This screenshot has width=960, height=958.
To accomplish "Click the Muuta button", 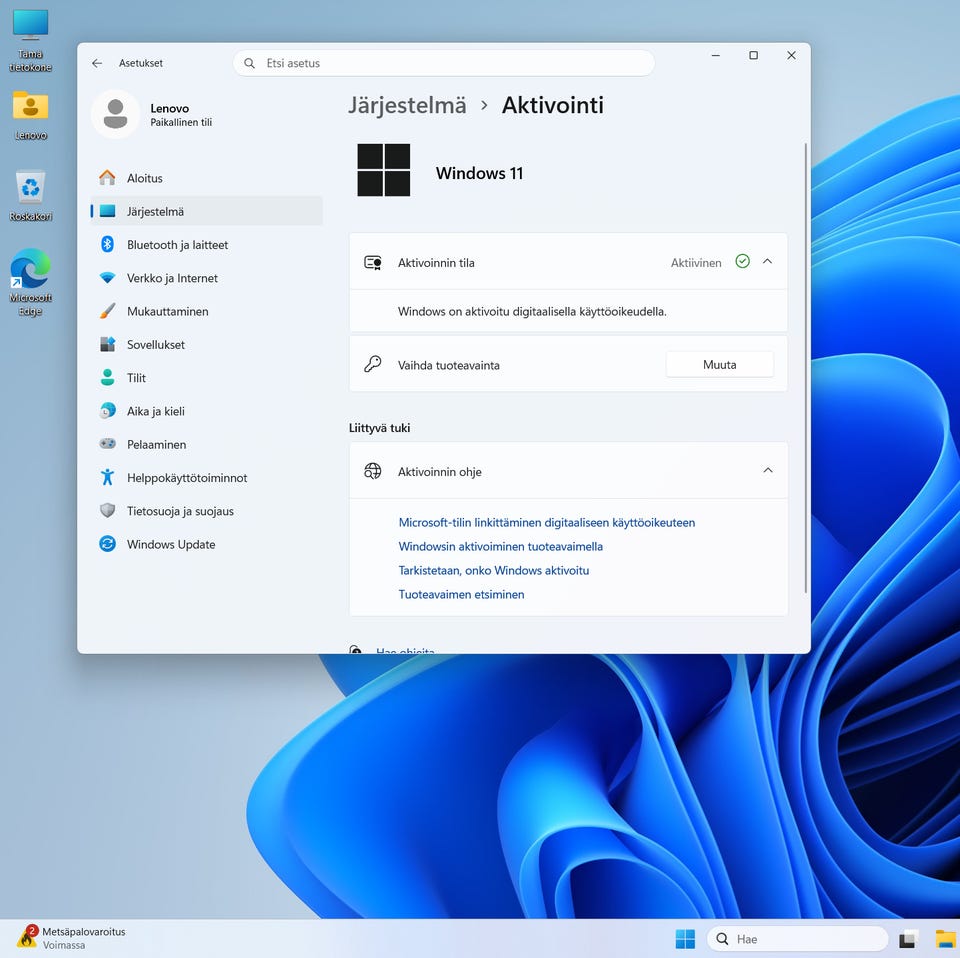I will tap(719, 364).
